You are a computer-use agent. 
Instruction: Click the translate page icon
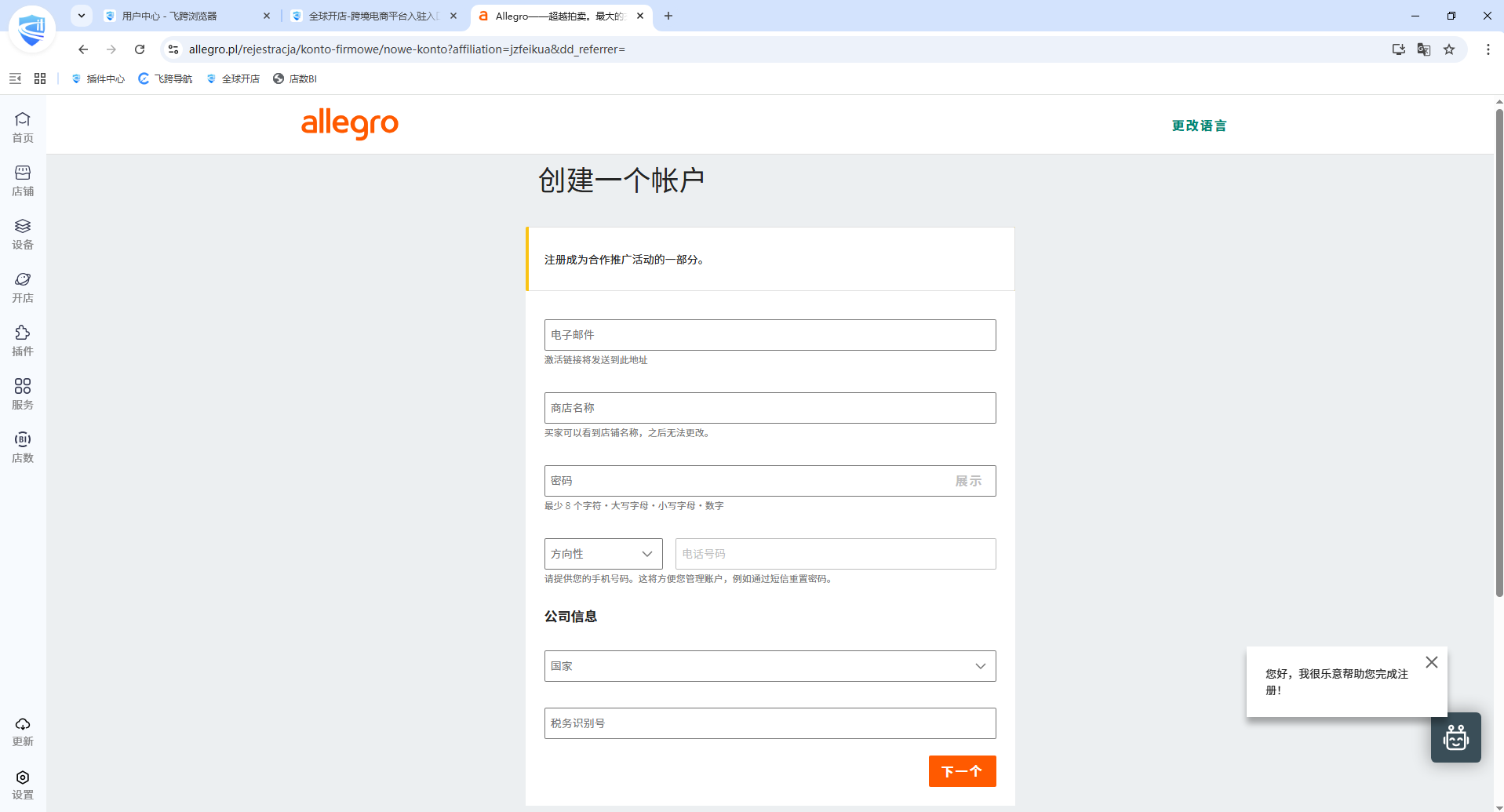click(x=1424, y=49)
